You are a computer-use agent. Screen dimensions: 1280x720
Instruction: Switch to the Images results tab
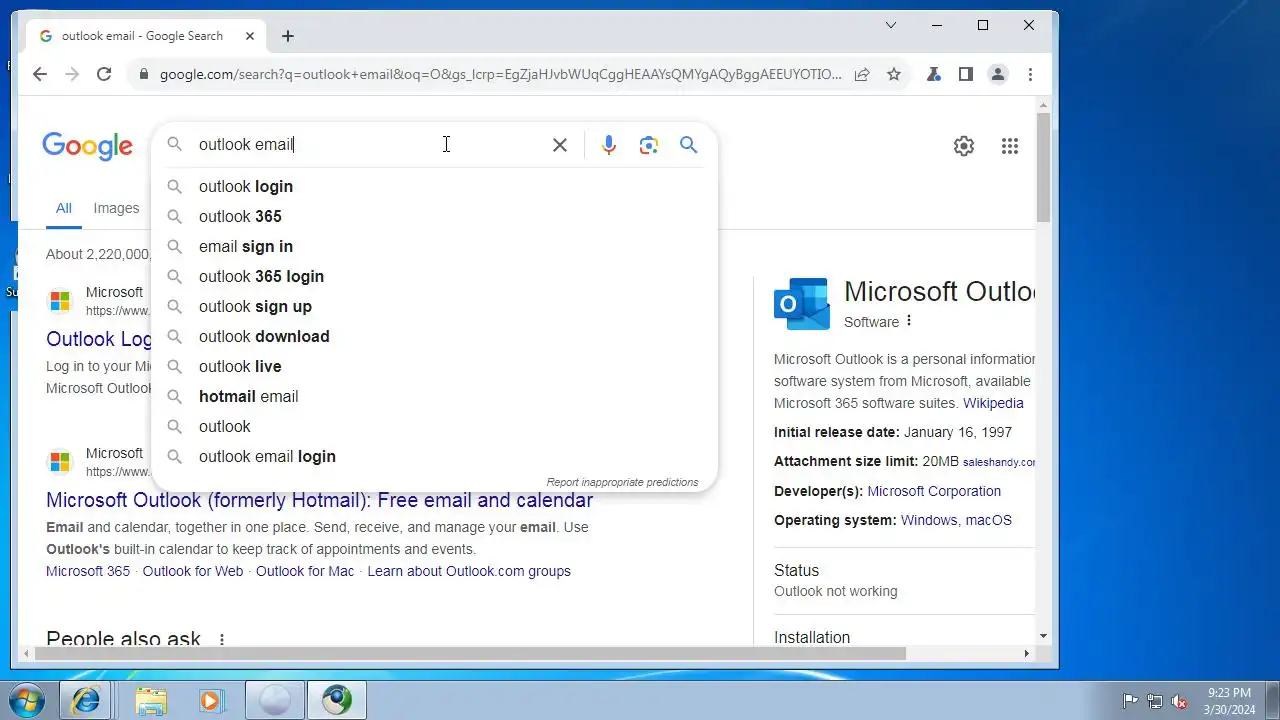[116, 208]
